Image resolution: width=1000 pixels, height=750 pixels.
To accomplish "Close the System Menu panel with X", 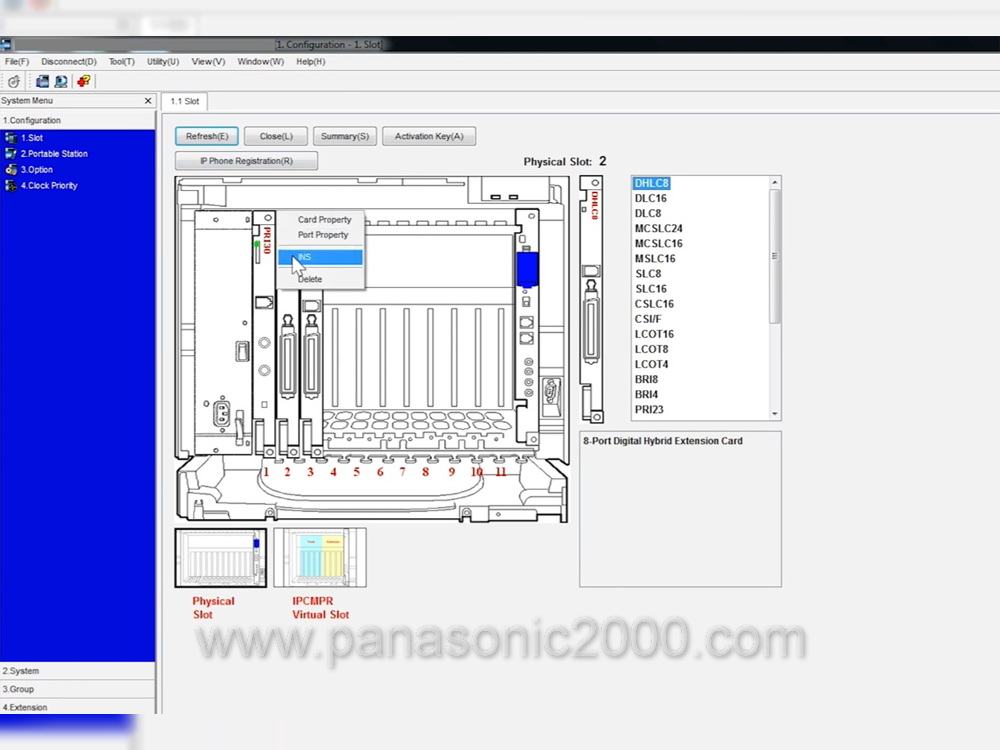I will pos(148,101).
